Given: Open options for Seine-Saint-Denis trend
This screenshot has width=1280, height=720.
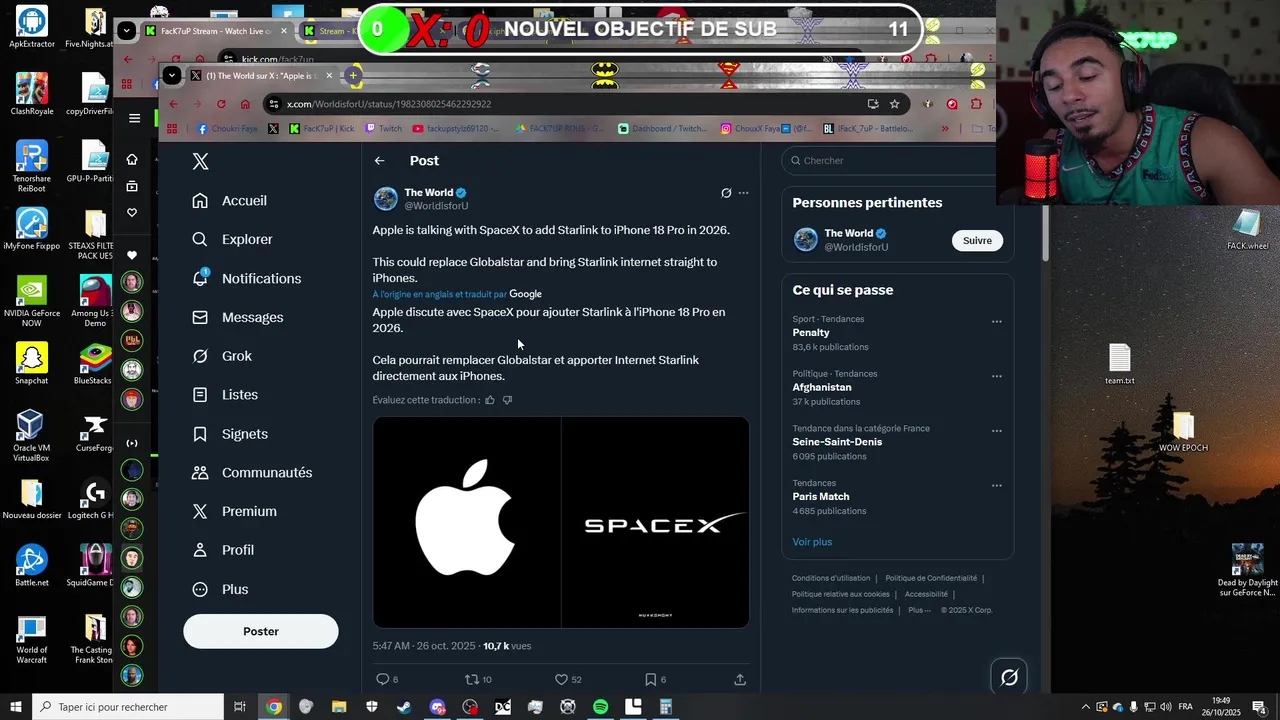Looking at the screenshot, I should pyautogui.click(x=997, y=431).
